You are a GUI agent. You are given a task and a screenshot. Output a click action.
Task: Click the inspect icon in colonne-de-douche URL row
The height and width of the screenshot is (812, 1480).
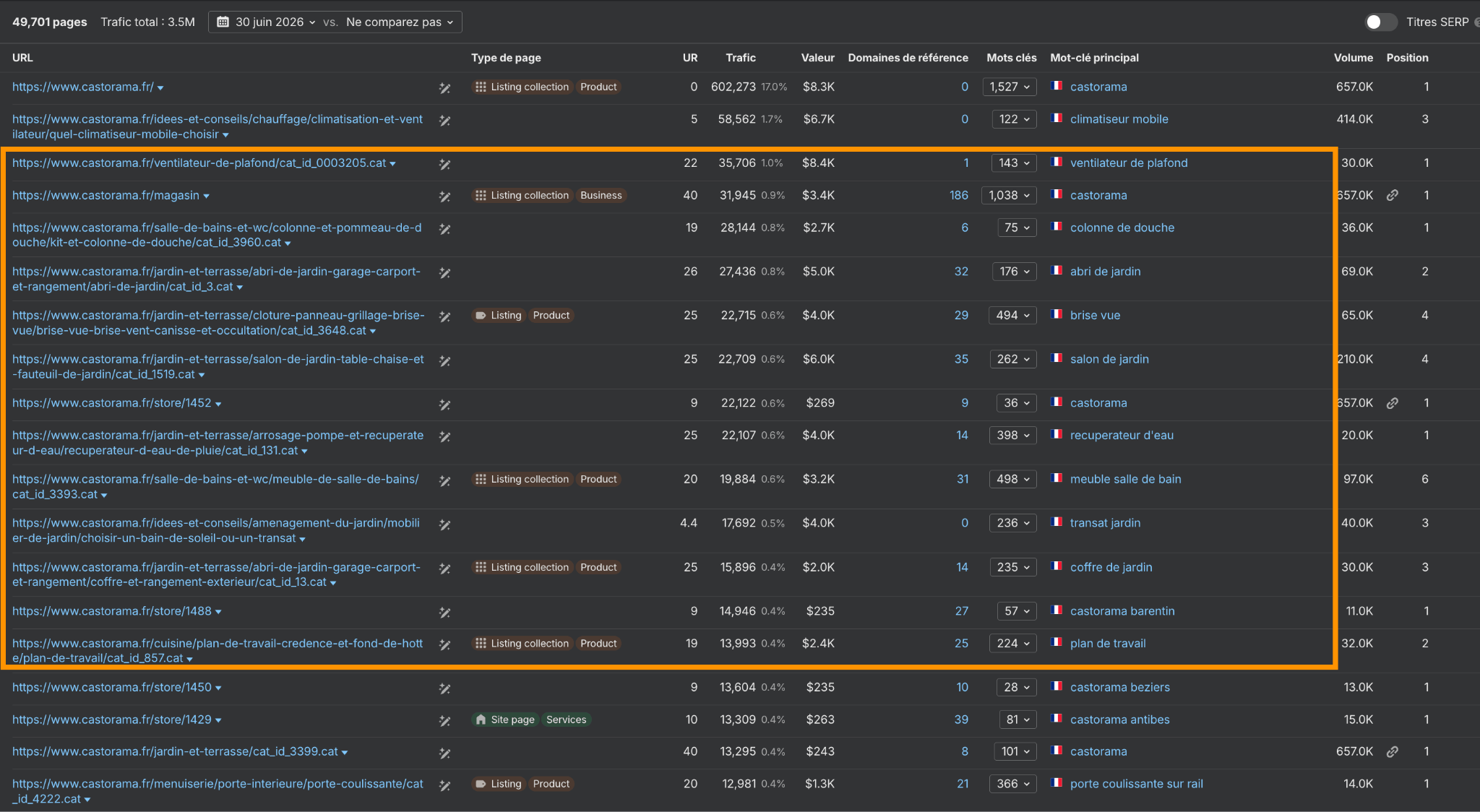(444, 229)
